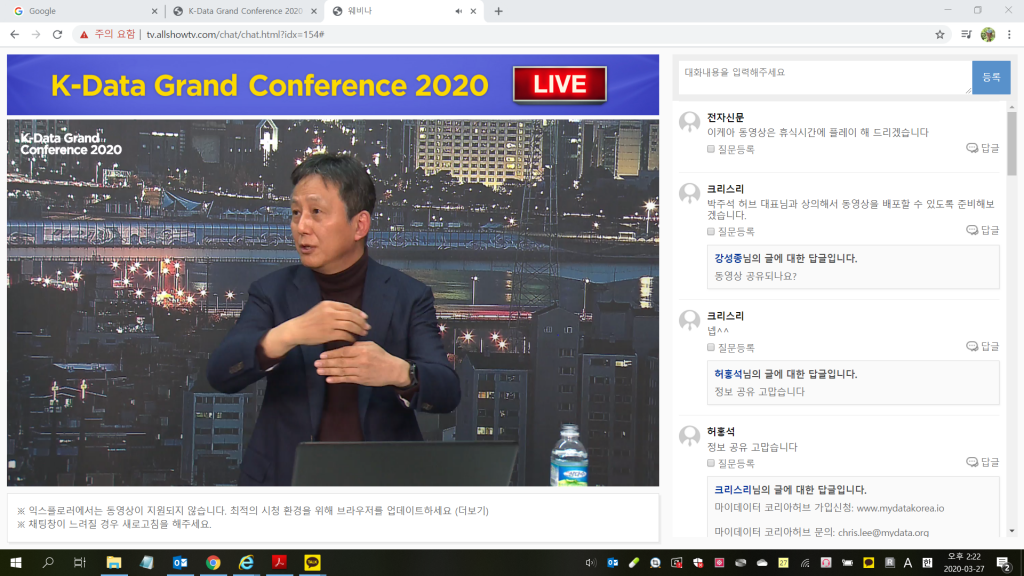Screen dimensions: 1024x576
Task: Check 질문등록 under 전자신문's message
Action: (711, 150)
